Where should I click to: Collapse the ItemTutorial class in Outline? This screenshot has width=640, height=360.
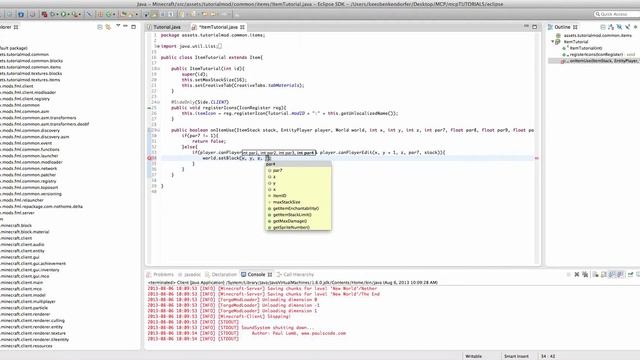point(553,42)
